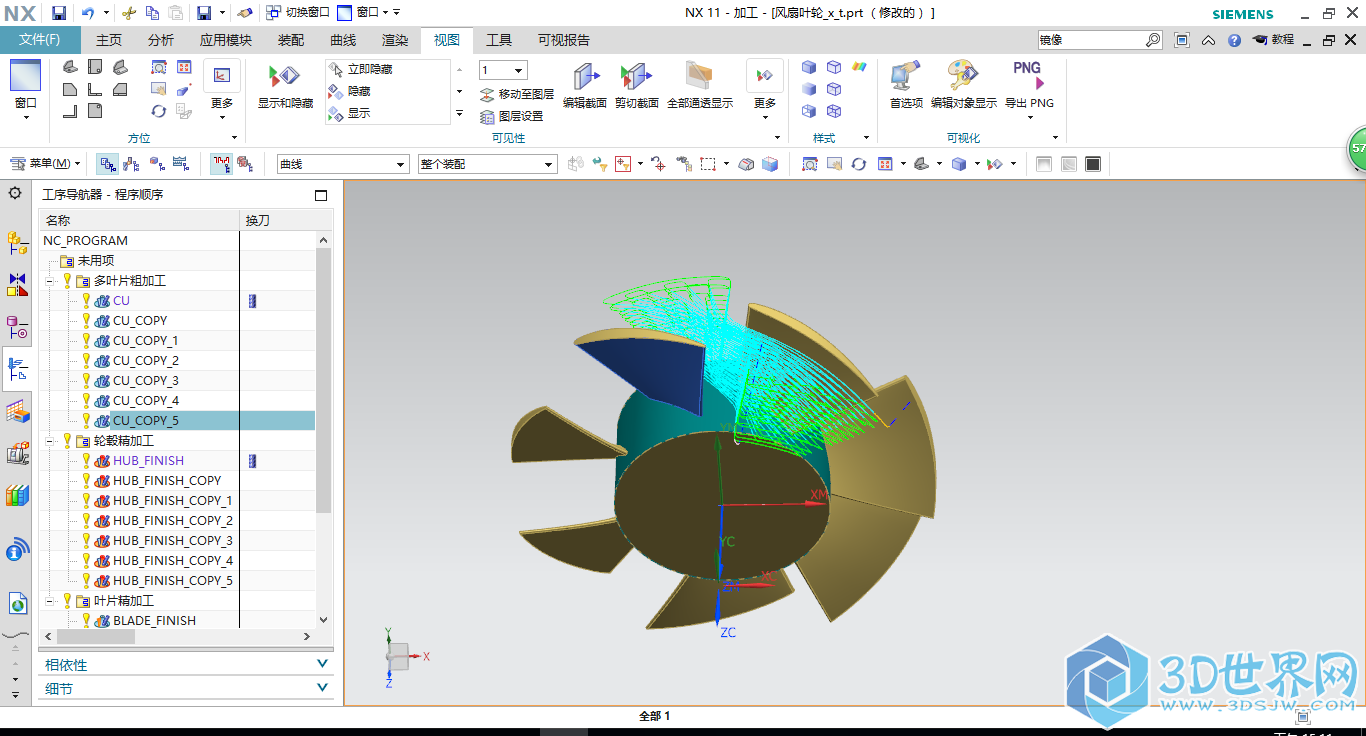
Task: Open the Assembly Navigator sidebar icon
Action: tap(17, 241)
